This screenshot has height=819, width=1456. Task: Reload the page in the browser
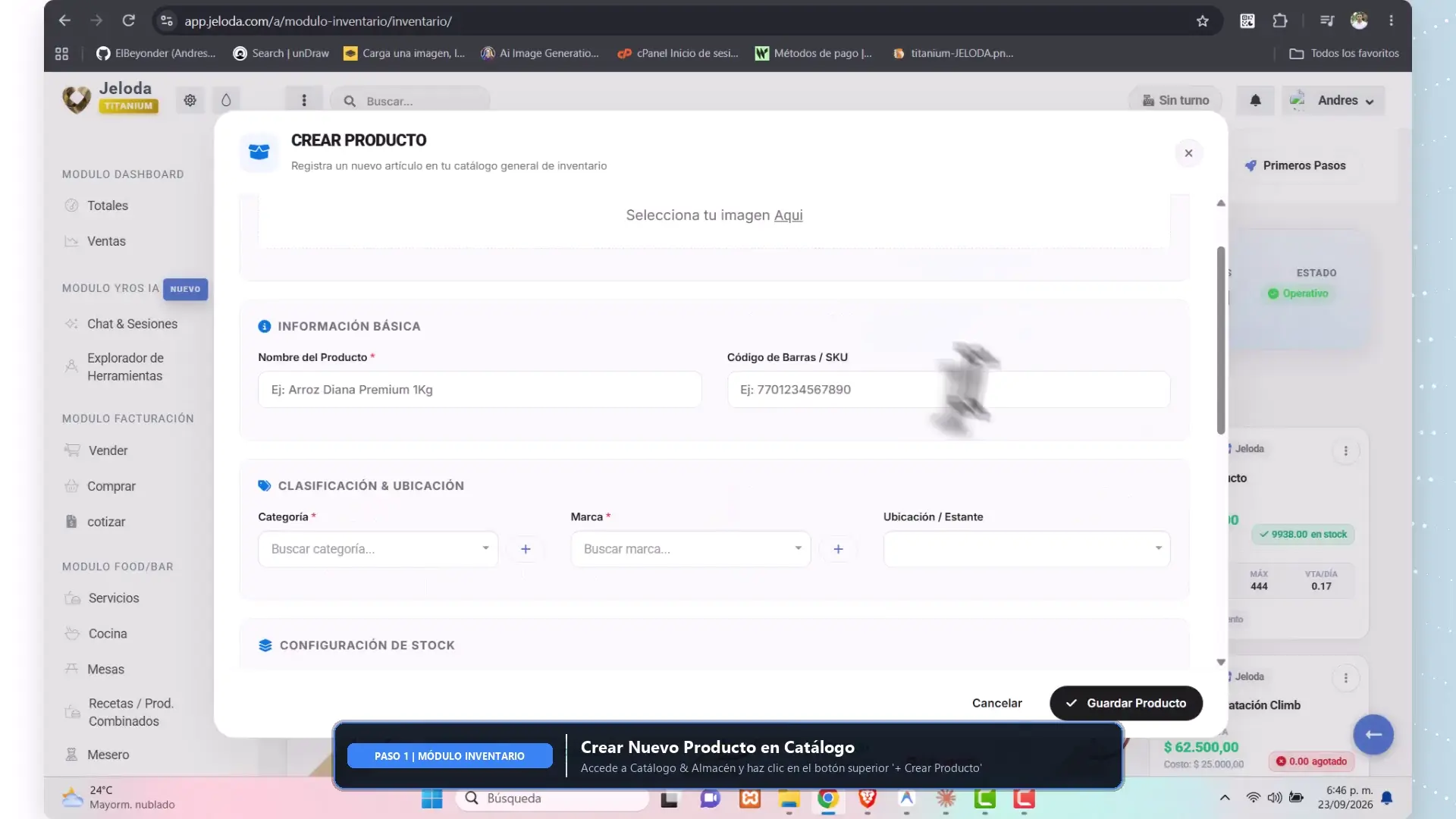[x=129, y=21]
